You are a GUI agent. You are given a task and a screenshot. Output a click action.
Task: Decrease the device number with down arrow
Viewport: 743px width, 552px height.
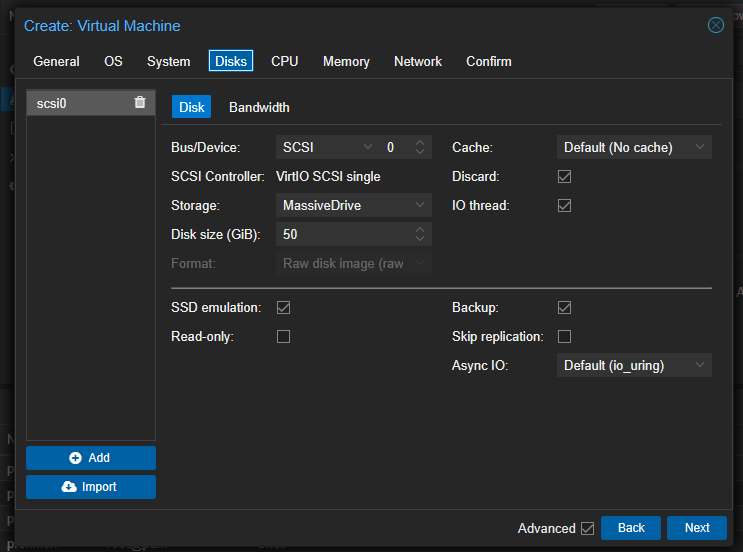pos(420,152)
